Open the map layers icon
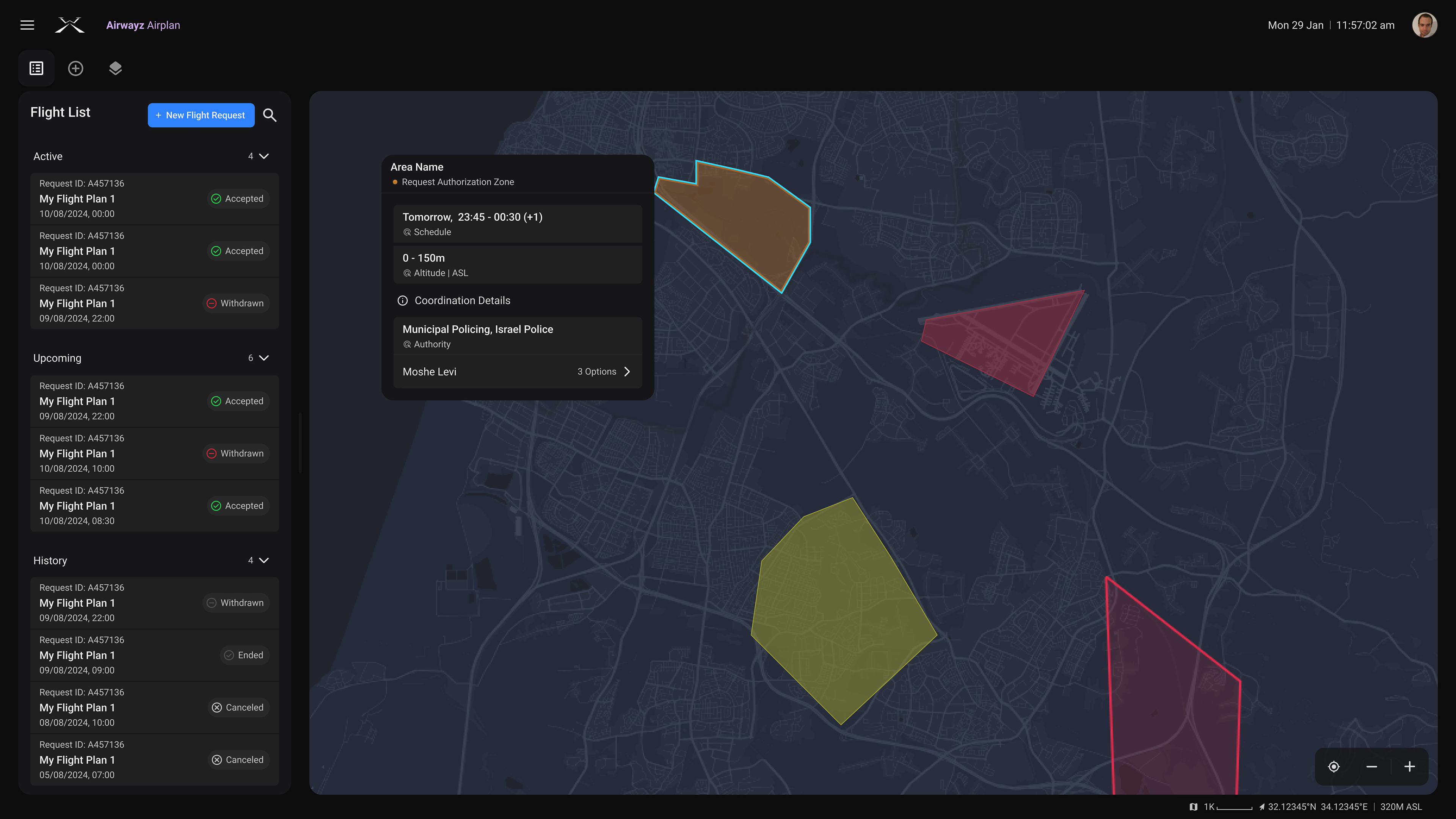The image size is (1456, 819). point(115,68)
